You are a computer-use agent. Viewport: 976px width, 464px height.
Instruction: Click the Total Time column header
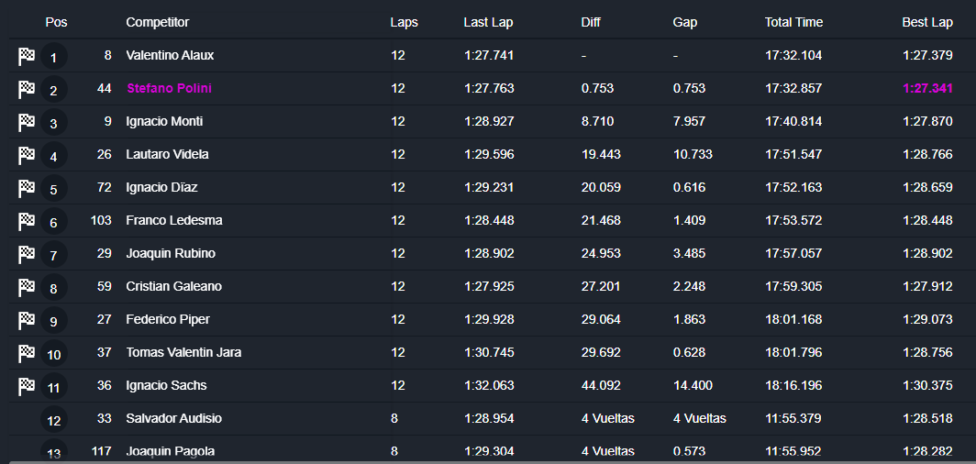(793, 22)
